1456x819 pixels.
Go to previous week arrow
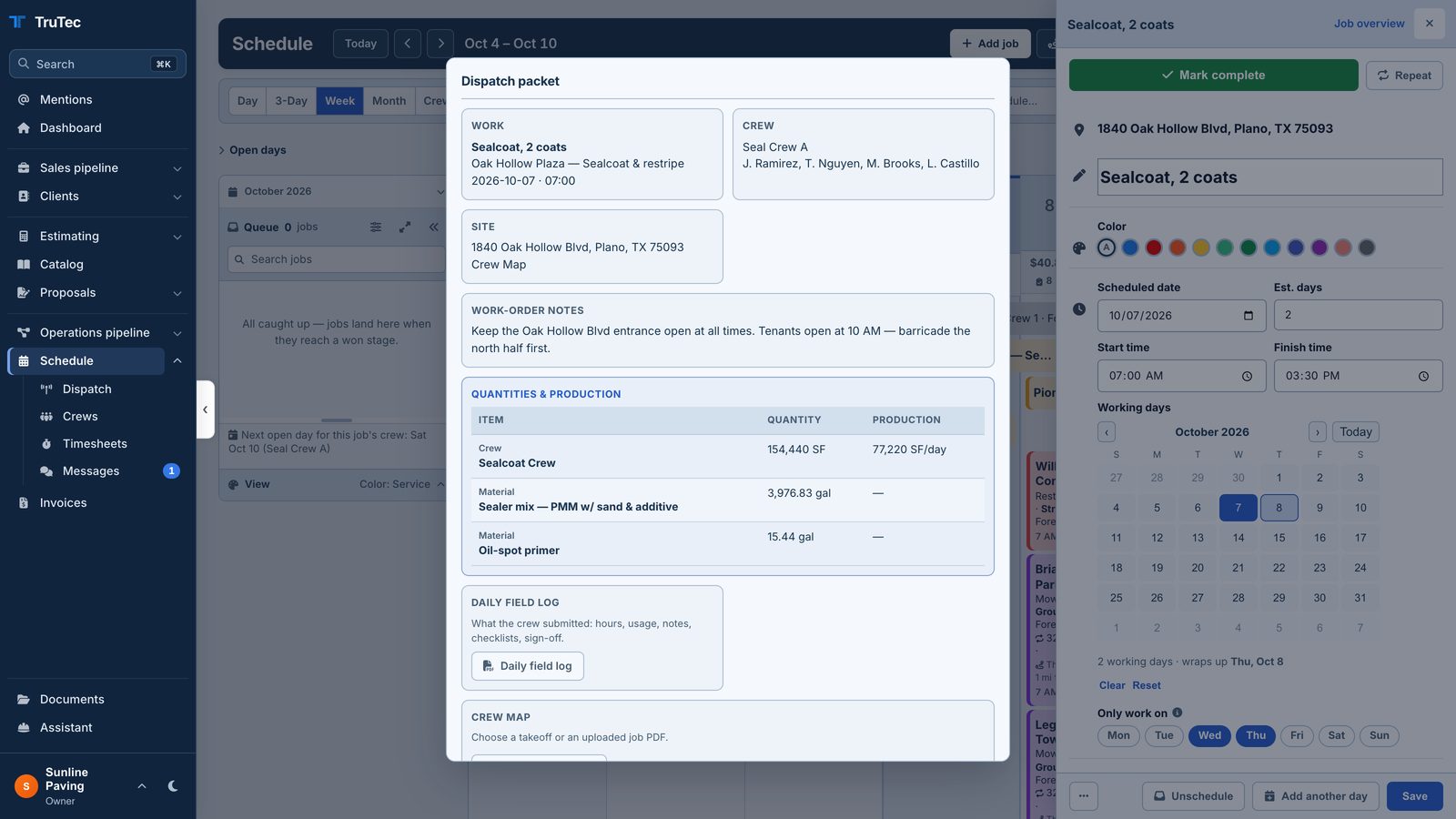click(x=408, y=44)
